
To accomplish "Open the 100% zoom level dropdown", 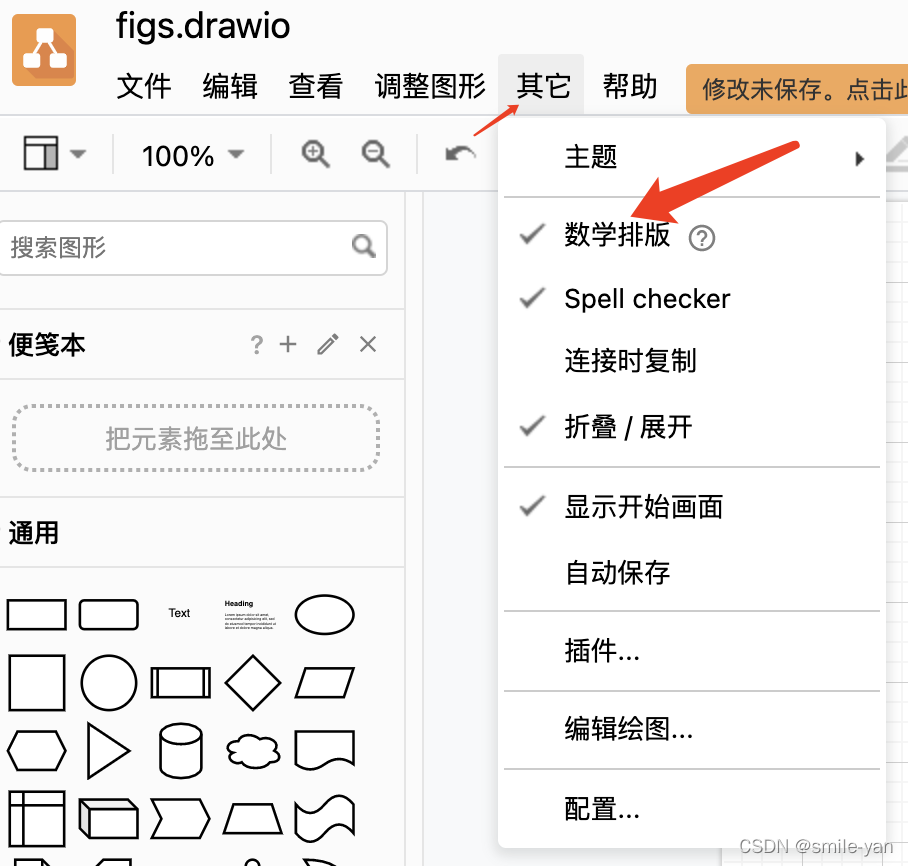I will (192, 155).
